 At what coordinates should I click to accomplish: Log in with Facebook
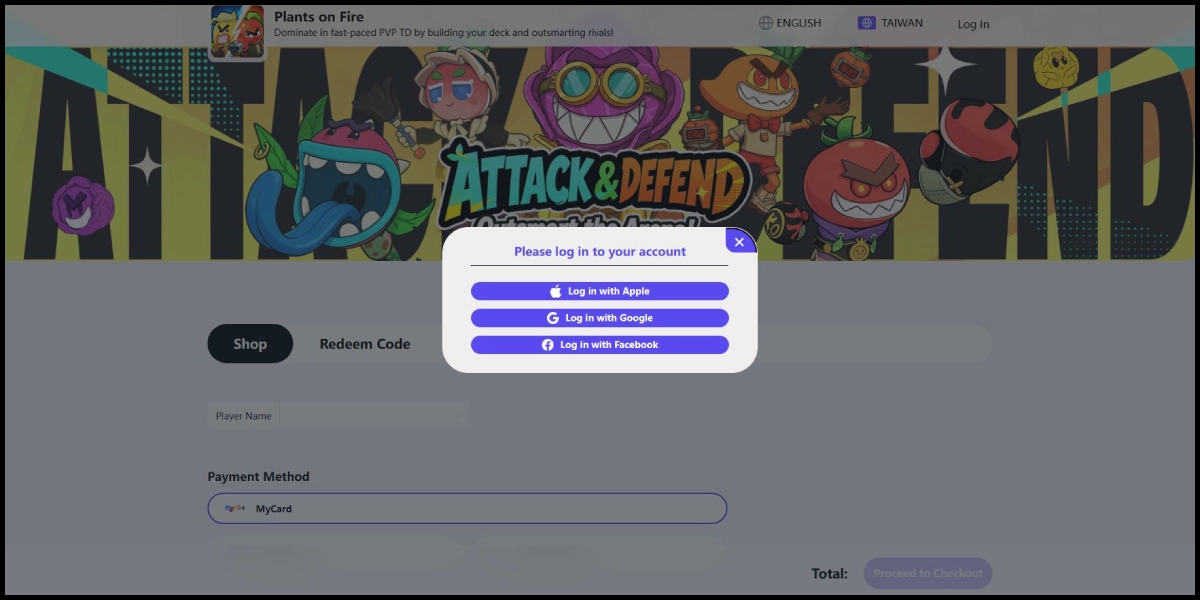pos(600,345)
